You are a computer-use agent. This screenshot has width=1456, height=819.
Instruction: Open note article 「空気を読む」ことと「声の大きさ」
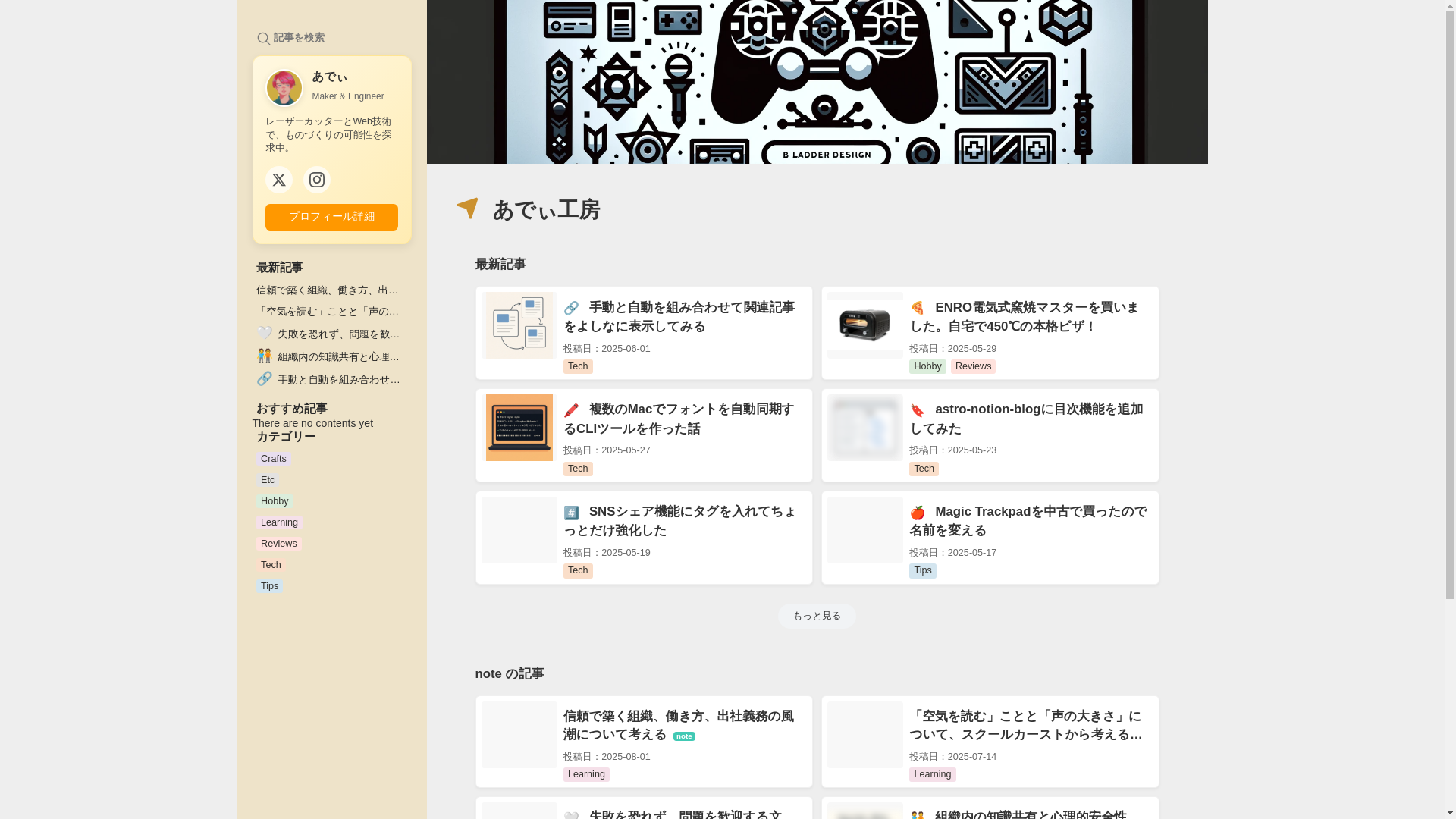(x=1026, y=726)
